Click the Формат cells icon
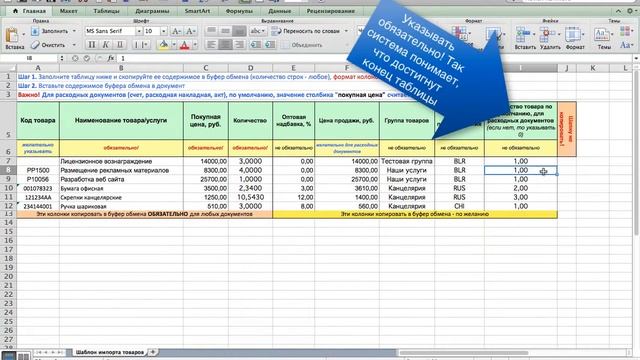 573,34
